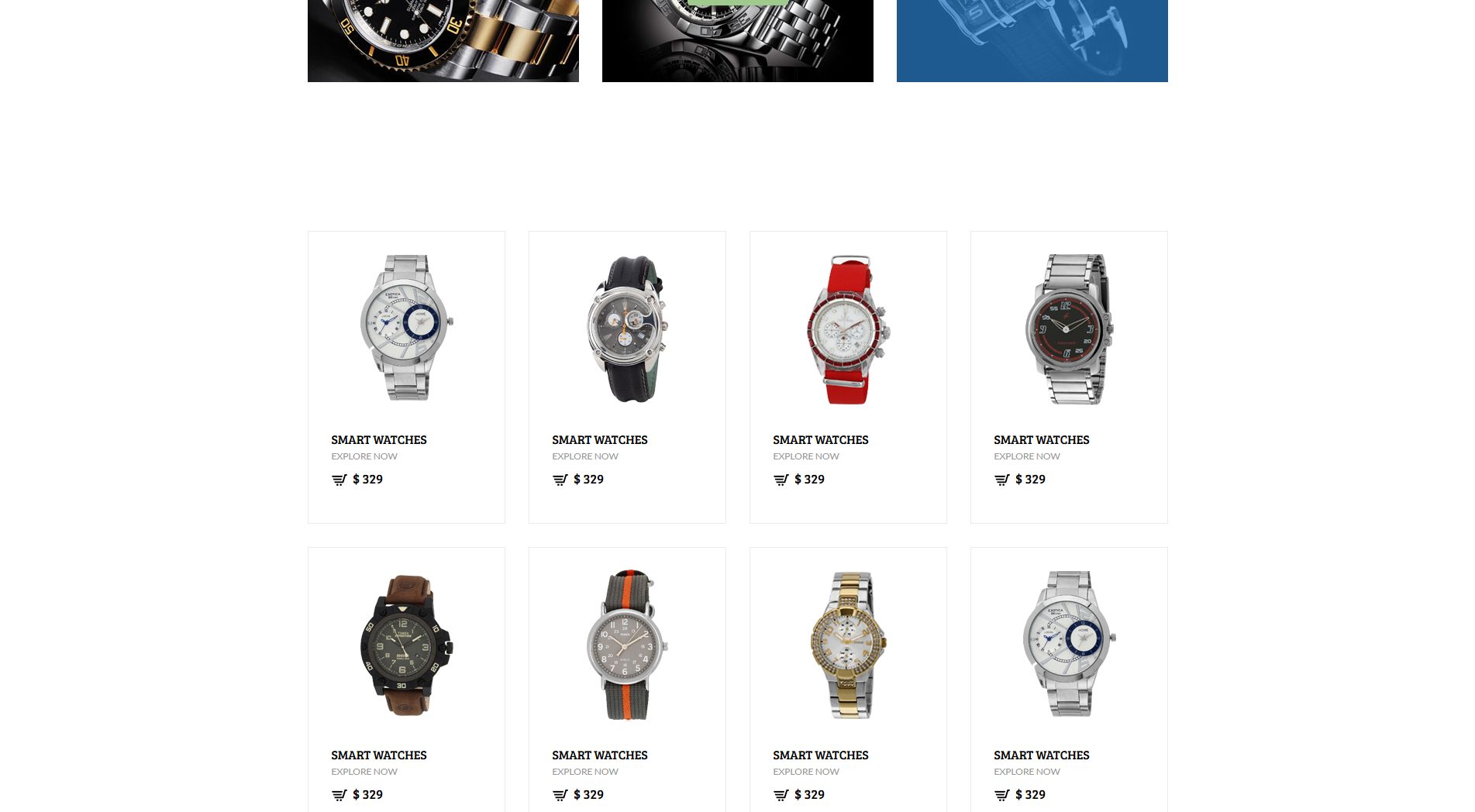Image resolution: width=1475 pixels, height=812 pixels.
Task: Click cart icon under black dial steel watch
Action: tap(1001, 480)
